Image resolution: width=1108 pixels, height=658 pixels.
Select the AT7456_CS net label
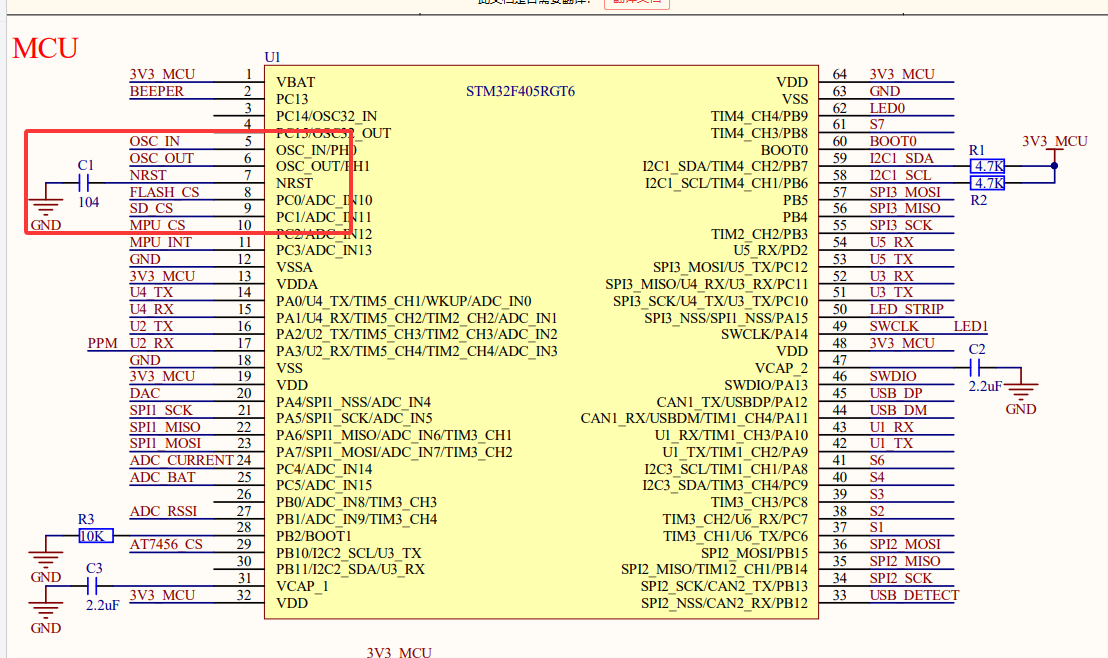[x=166, y=545]
